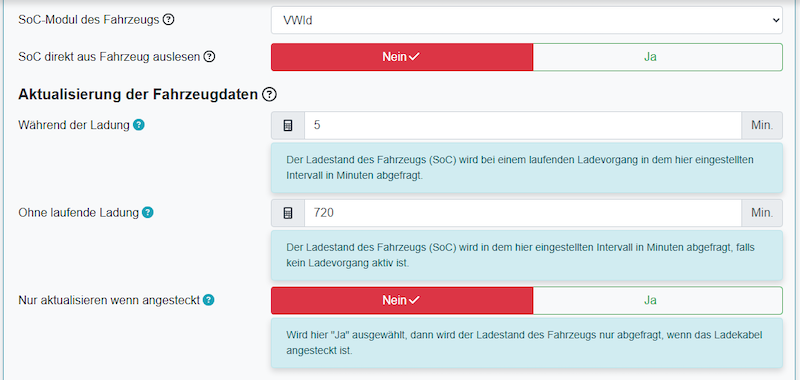Select Nein for SoC direkt aus Fahrzeug auslesen
The height and width of the screenshot is (380, 800).
(x=402, y=57)
